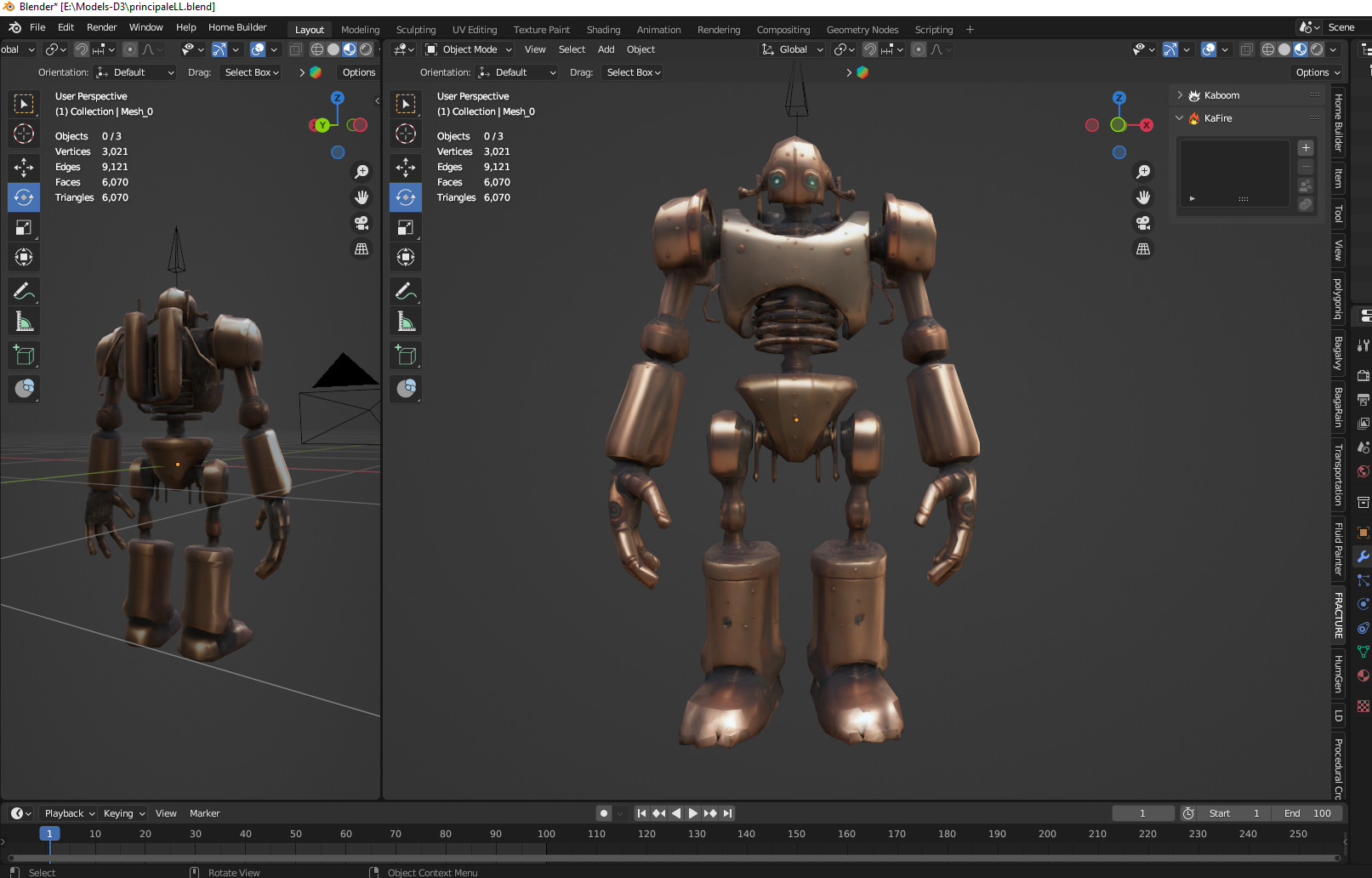Screen dimensions: 1372x878
Task: Enable material preview shading in right viewport
Action: click(x=1300, y=49)
